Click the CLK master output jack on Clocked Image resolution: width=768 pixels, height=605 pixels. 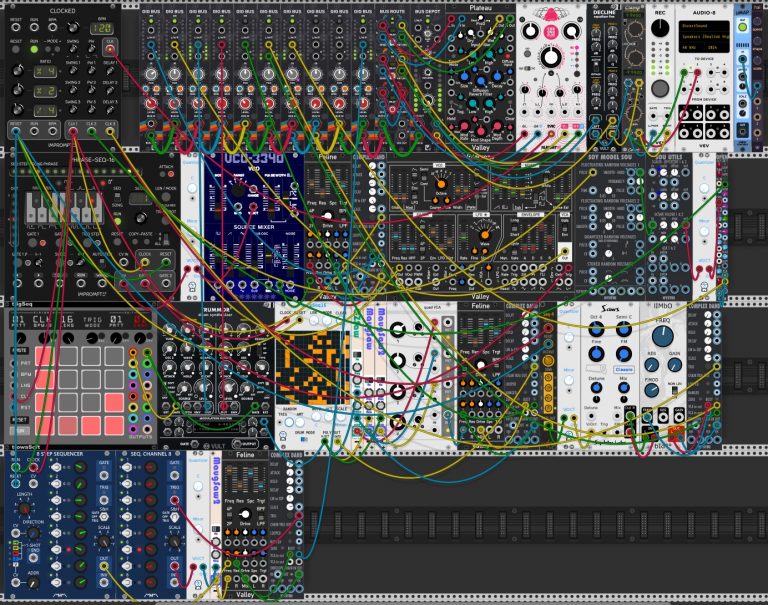pyautogui.click(x=110, y=48)
